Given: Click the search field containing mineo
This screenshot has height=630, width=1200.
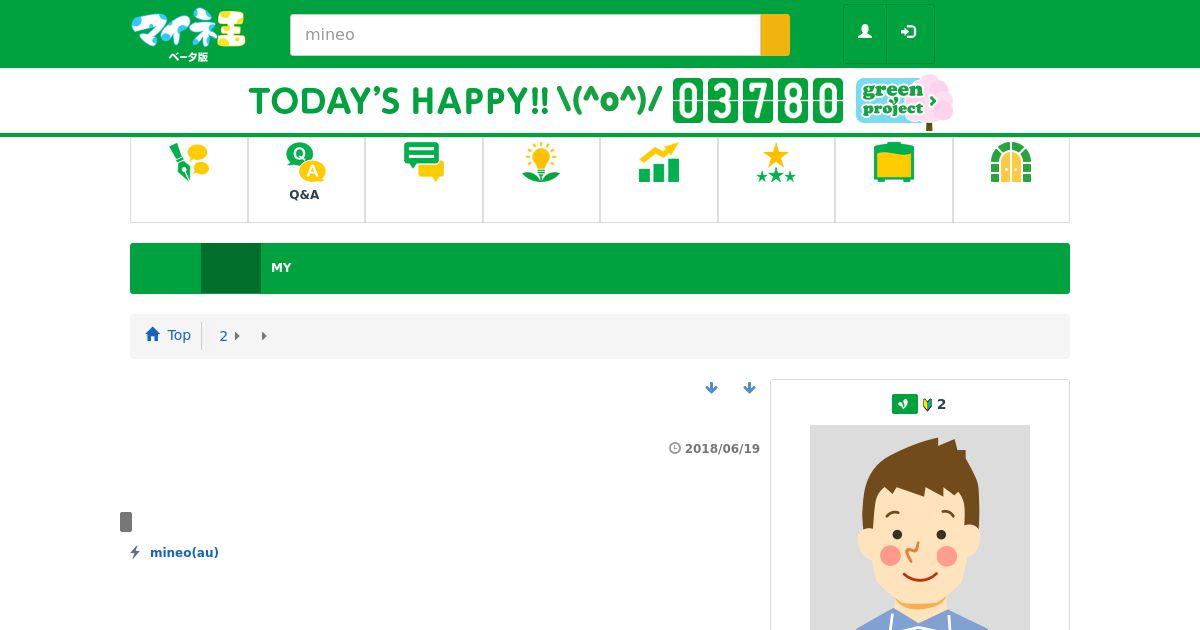Looking at the screenshot, I should tap(525, 35).
